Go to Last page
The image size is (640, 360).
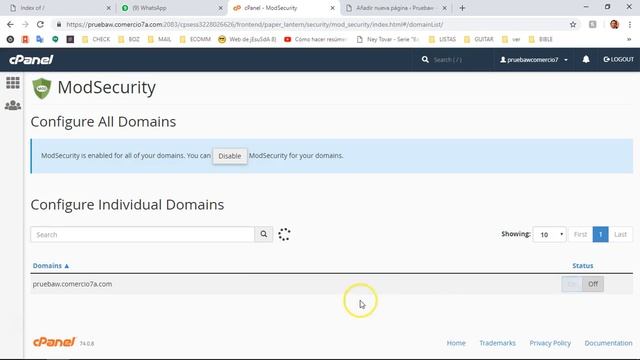[x=620, y=234]
